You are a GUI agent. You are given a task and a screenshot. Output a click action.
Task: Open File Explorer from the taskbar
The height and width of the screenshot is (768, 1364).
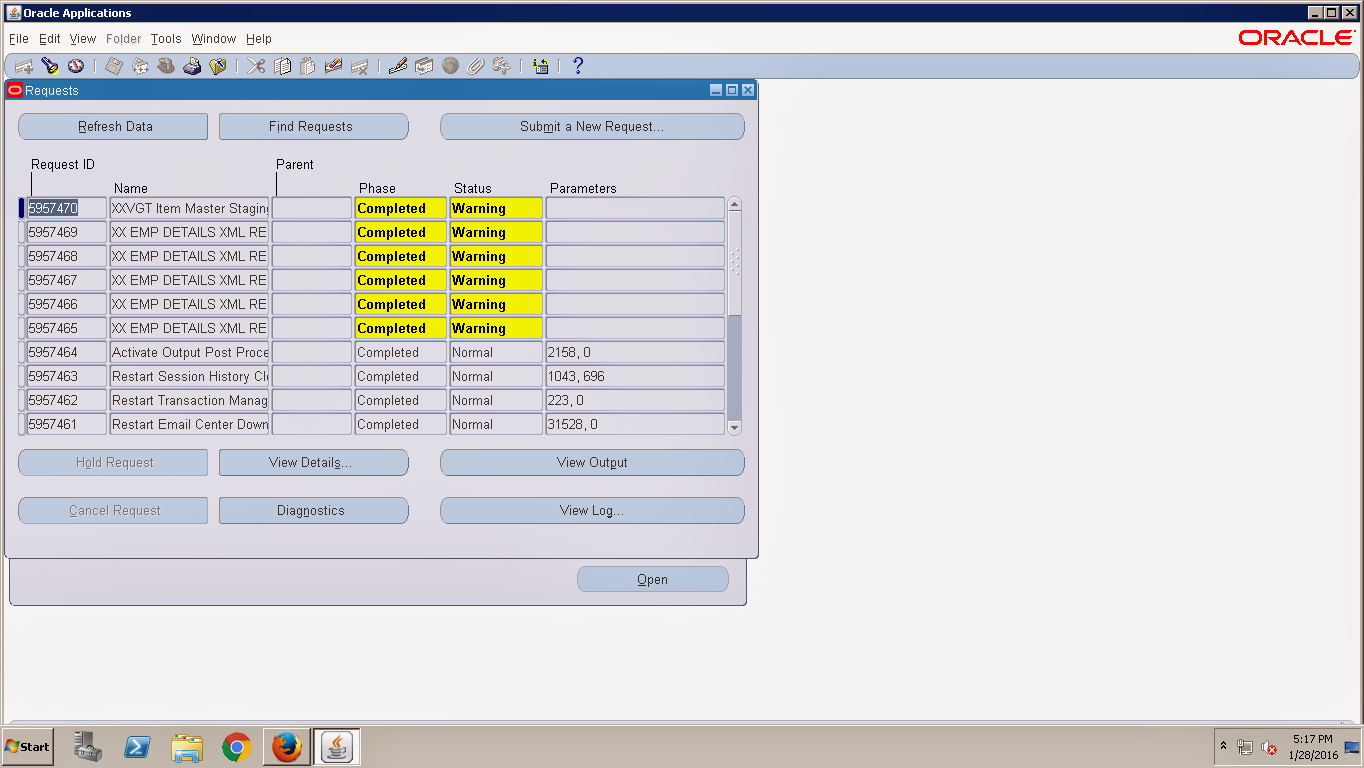click(187, 747)
